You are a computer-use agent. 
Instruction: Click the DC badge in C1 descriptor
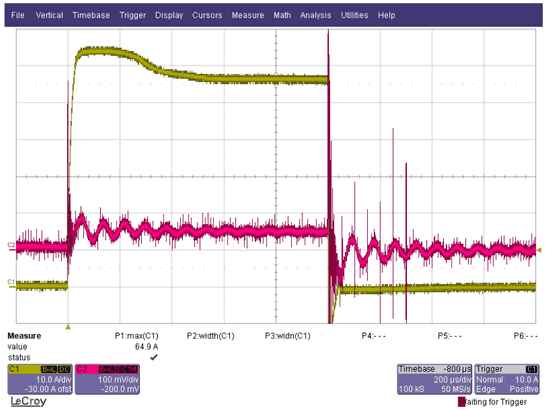(64, 369)
